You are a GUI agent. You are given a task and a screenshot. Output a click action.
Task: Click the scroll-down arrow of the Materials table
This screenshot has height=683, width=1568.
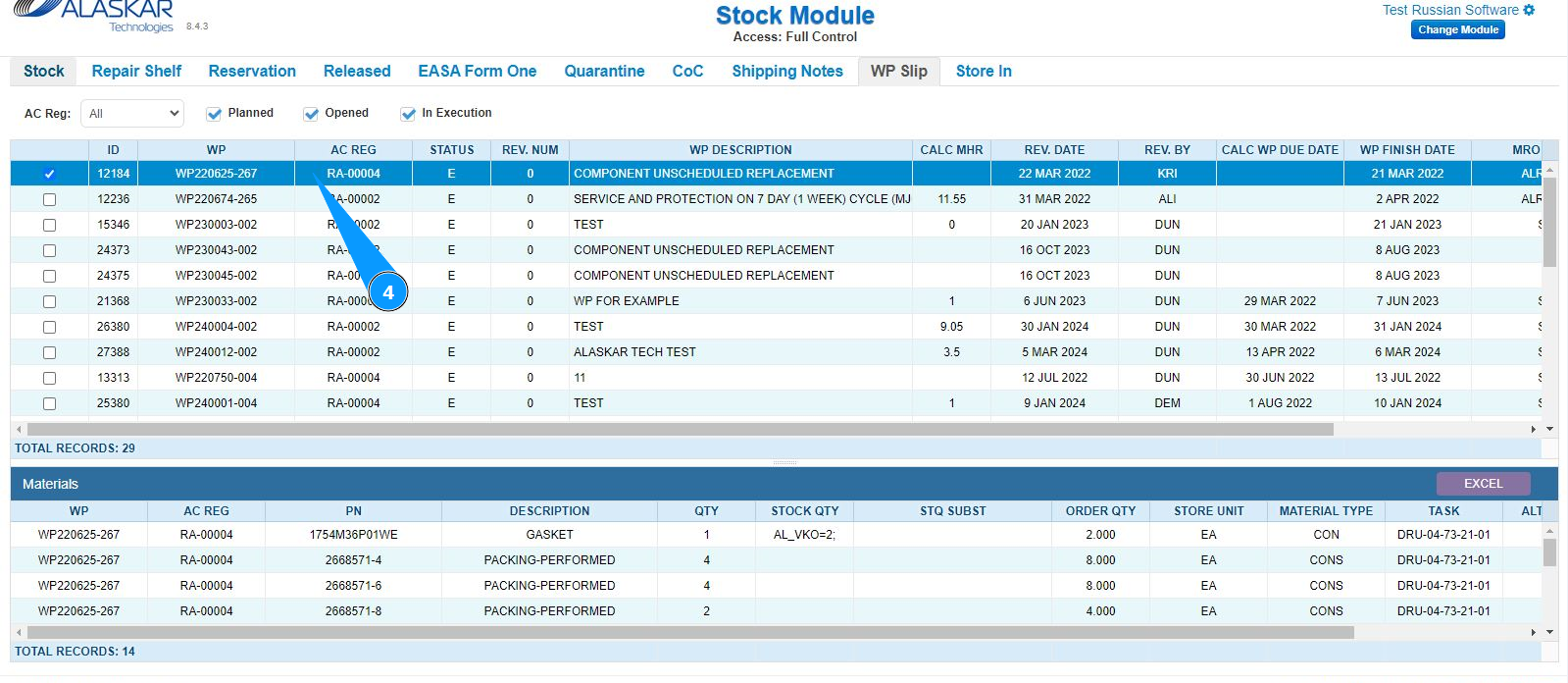click(x=1549, y=632)
